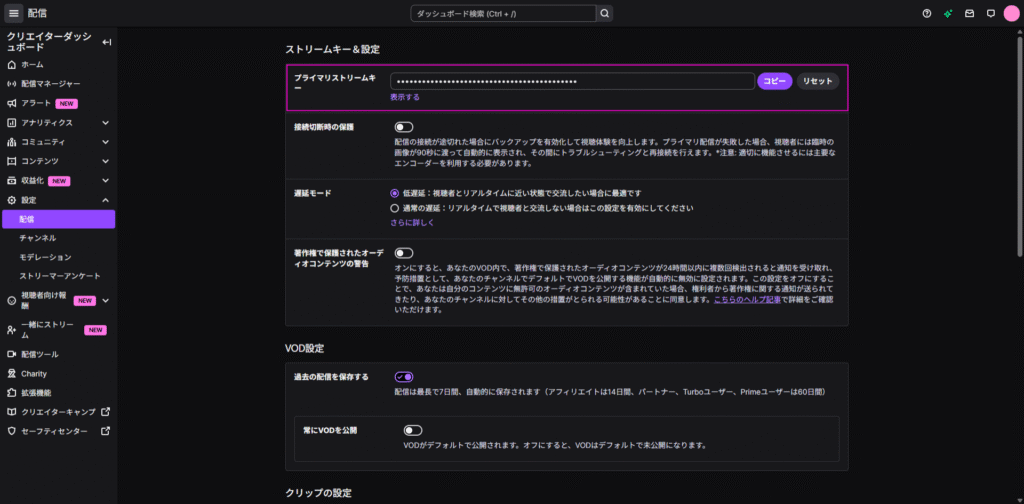This screenshot has height=504, width=1024.
Task: Collapse the creator dashboard sidebar
Action: pyautogui.click(x=107, y=42)
